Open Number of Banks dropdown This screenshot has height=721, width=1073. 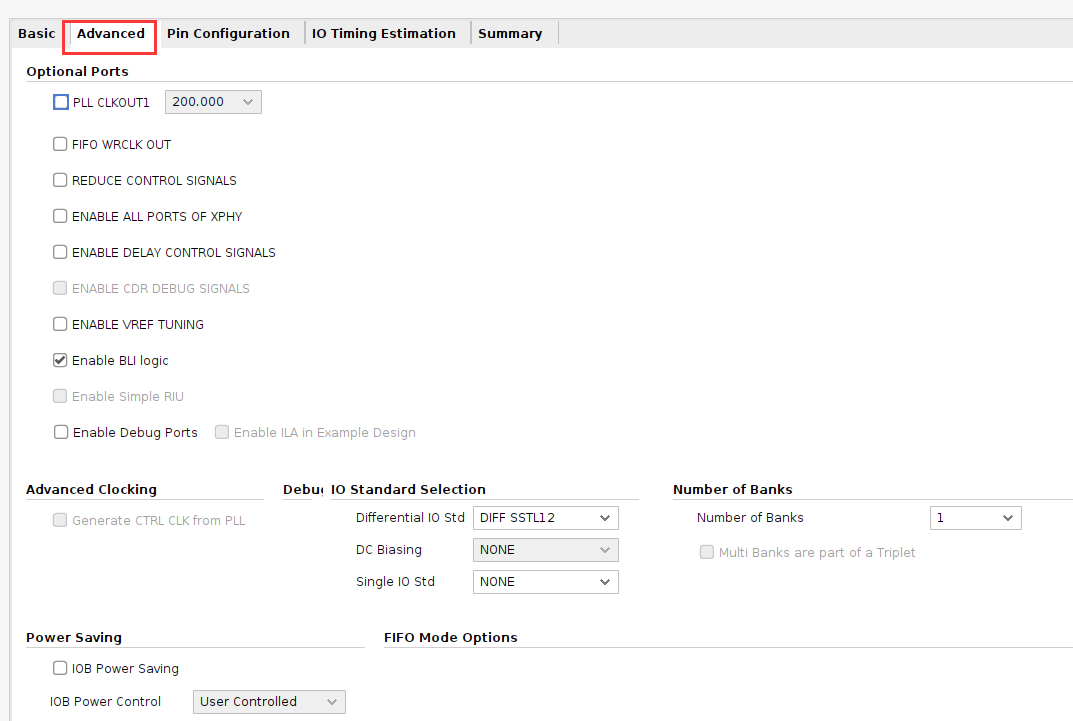tap(975, 518)
